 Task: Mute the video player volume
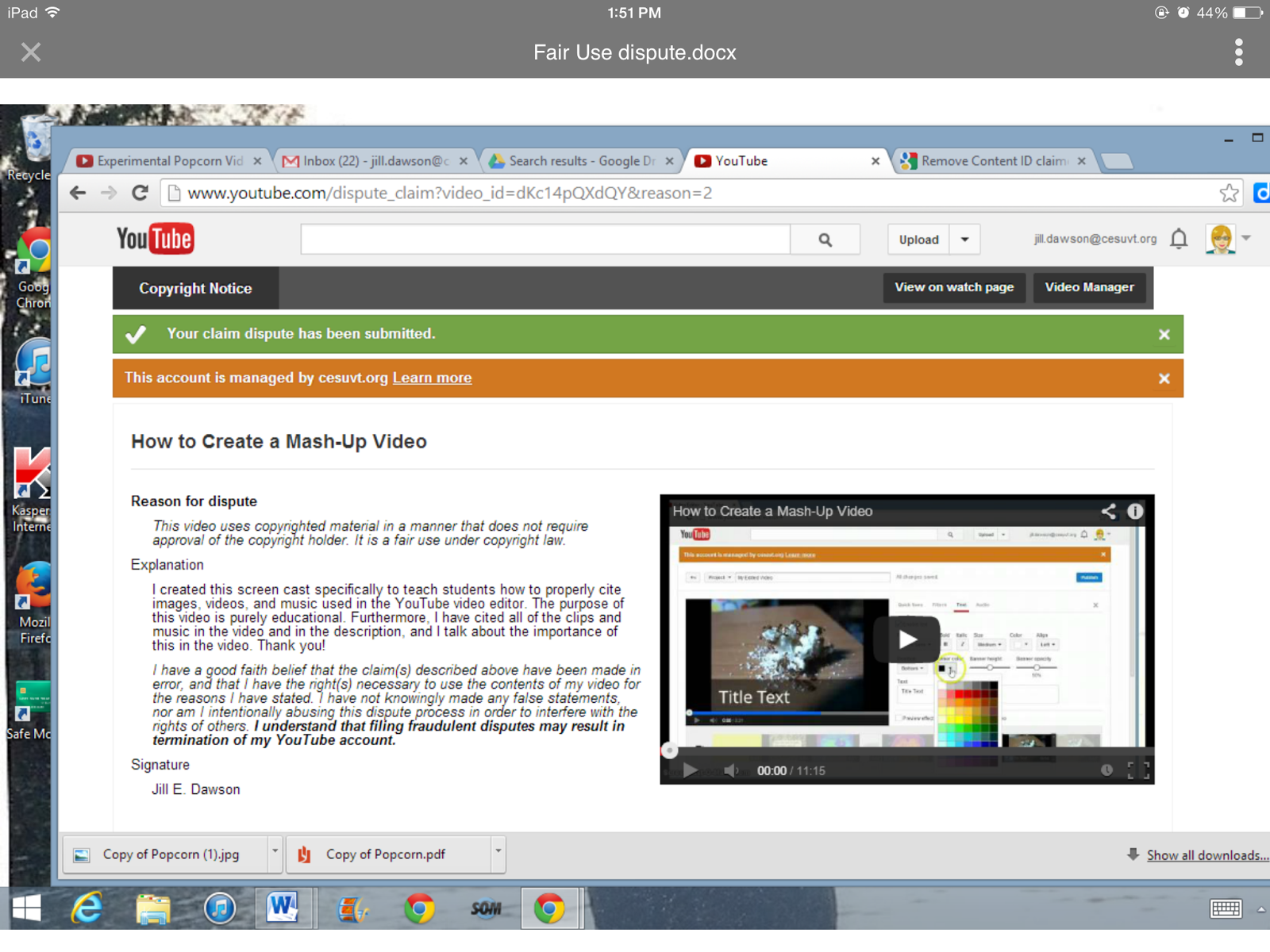731,770
